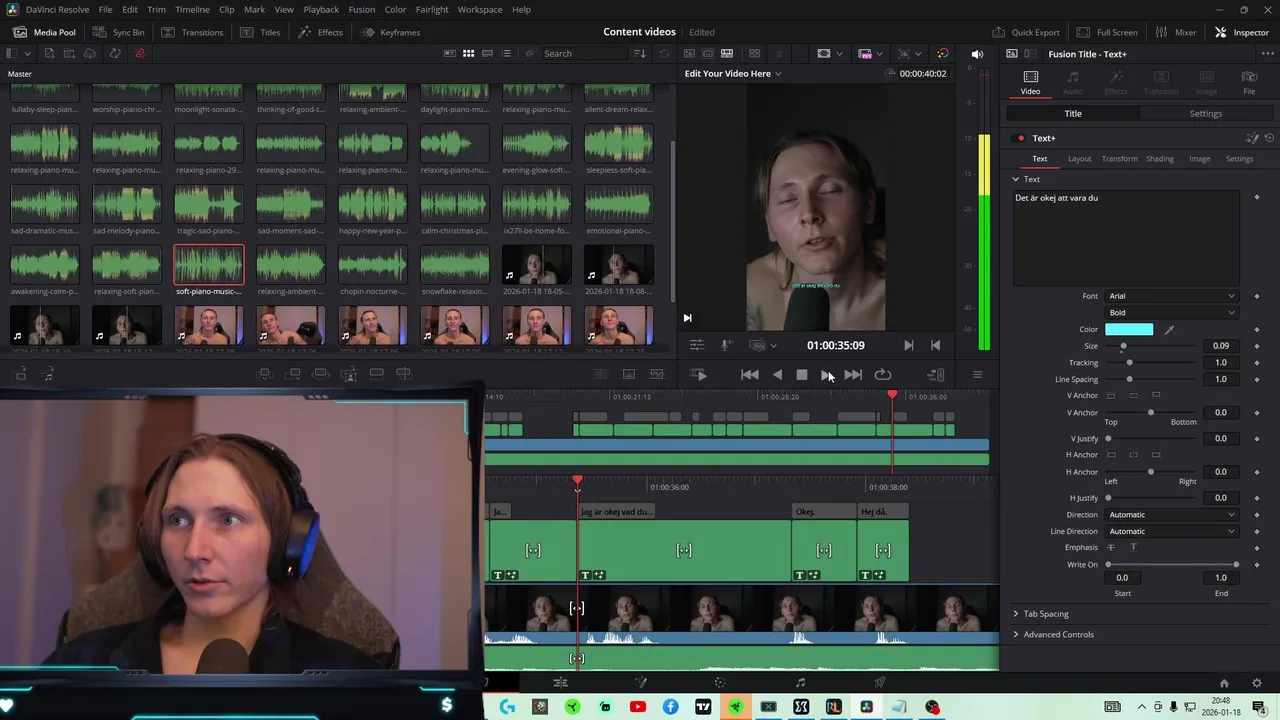The width and height of the screenshot is (1280, 720).
Task: Go to previous edit point in viewer
Action: [x=935, y=345]
